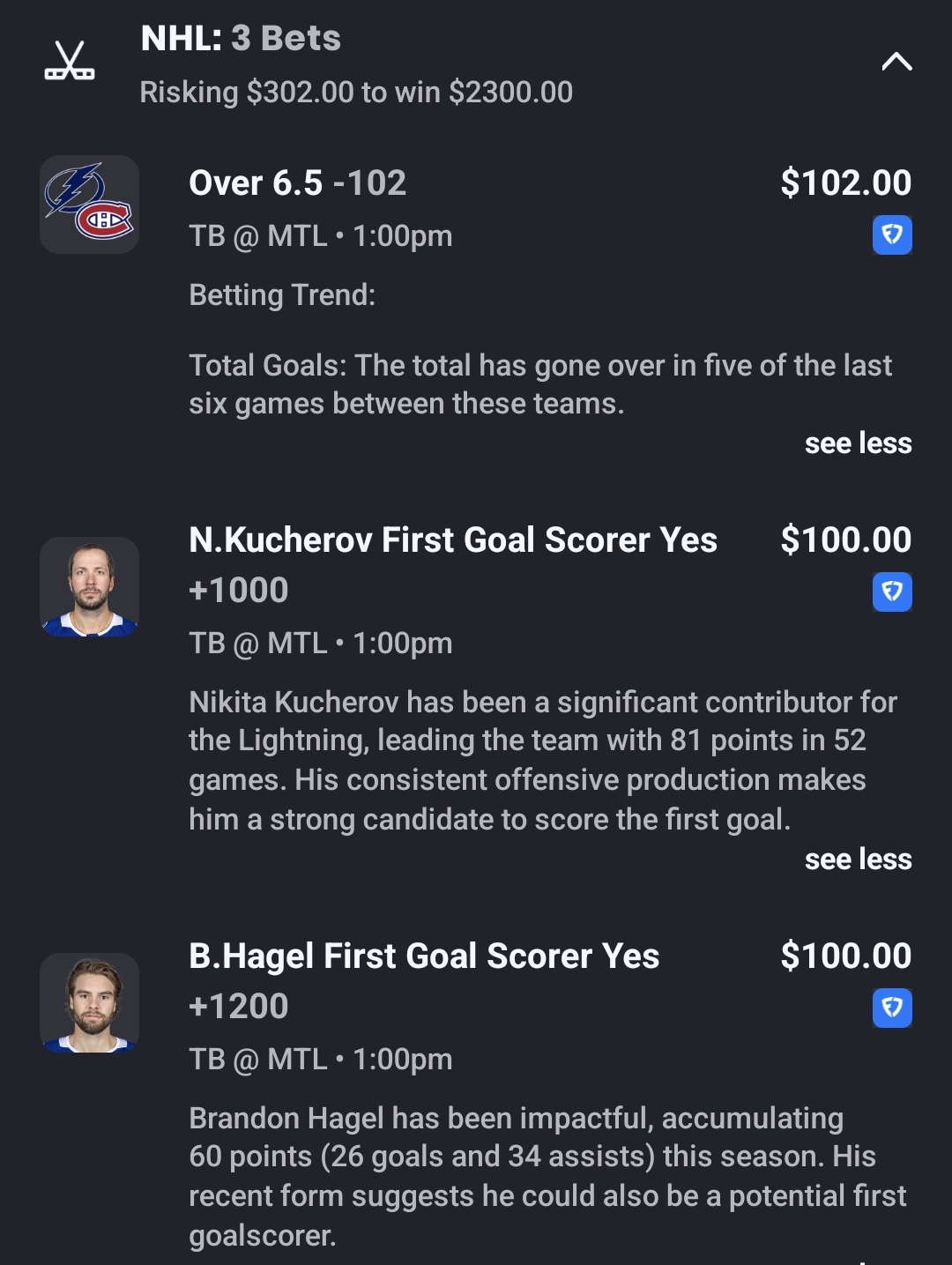Open N.Kucherov First Goal Scorer bet

(x=452, y=540)
